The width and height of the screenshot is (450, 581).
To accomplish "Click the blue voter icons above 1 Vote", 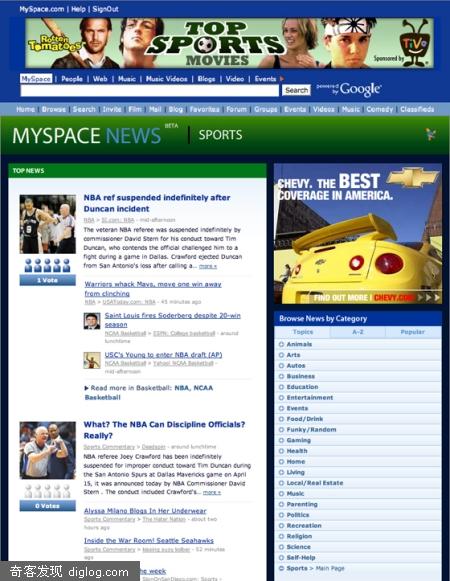I will [x=47, y=265].
